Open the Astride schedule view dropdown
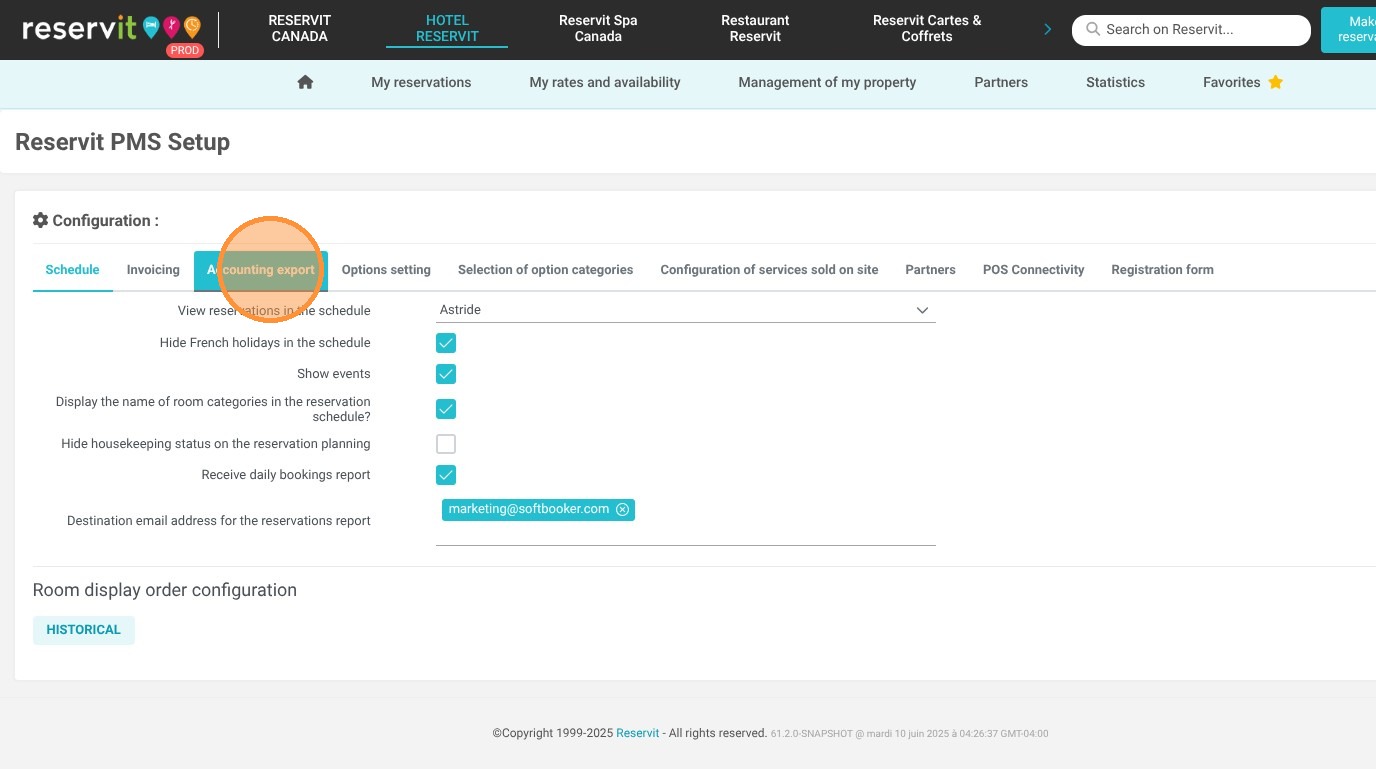Screen dimensions: 1376x769 point(686,310)
